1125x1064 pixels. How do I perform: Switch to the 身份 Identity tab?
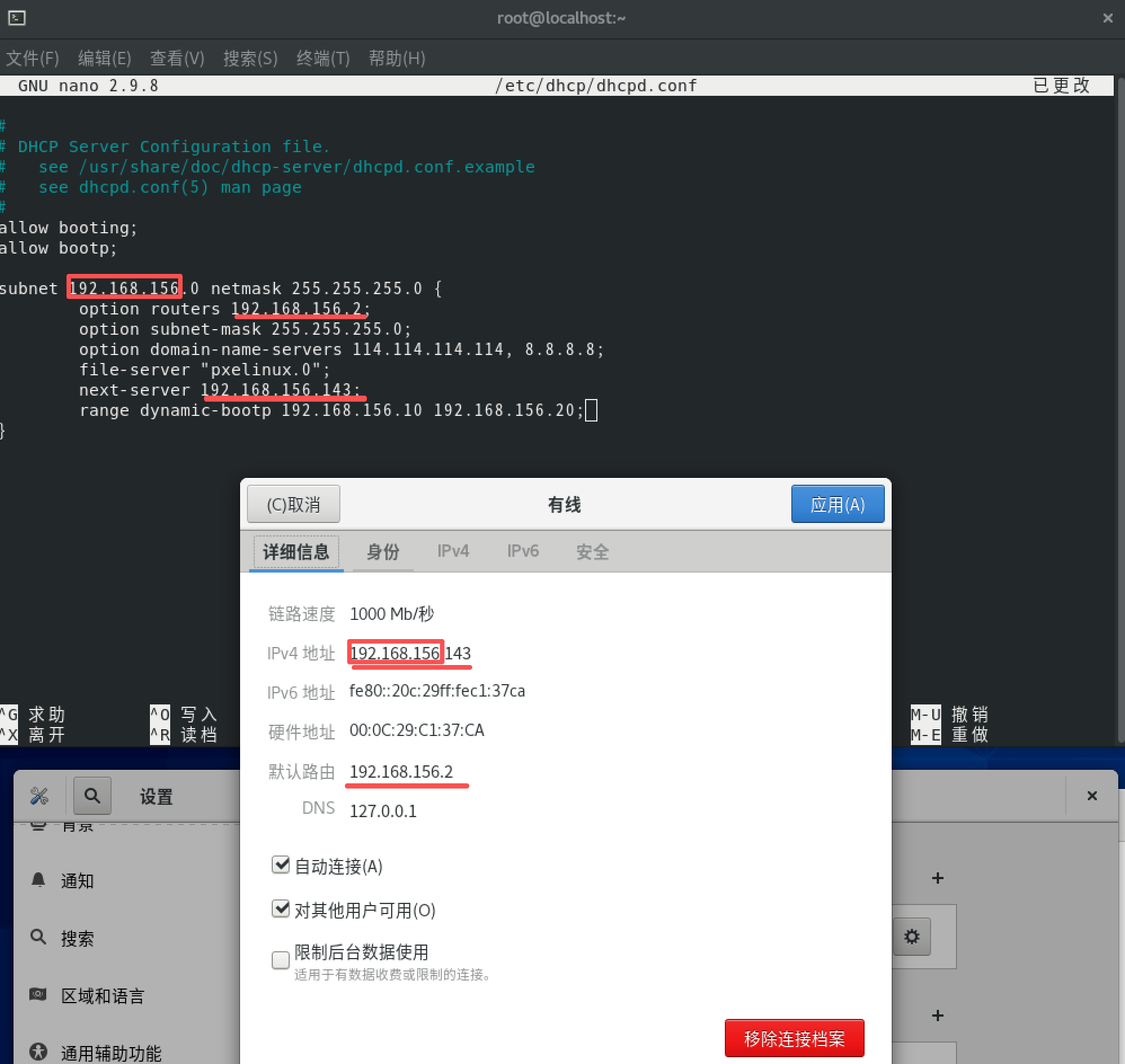(x=382, y=551)
